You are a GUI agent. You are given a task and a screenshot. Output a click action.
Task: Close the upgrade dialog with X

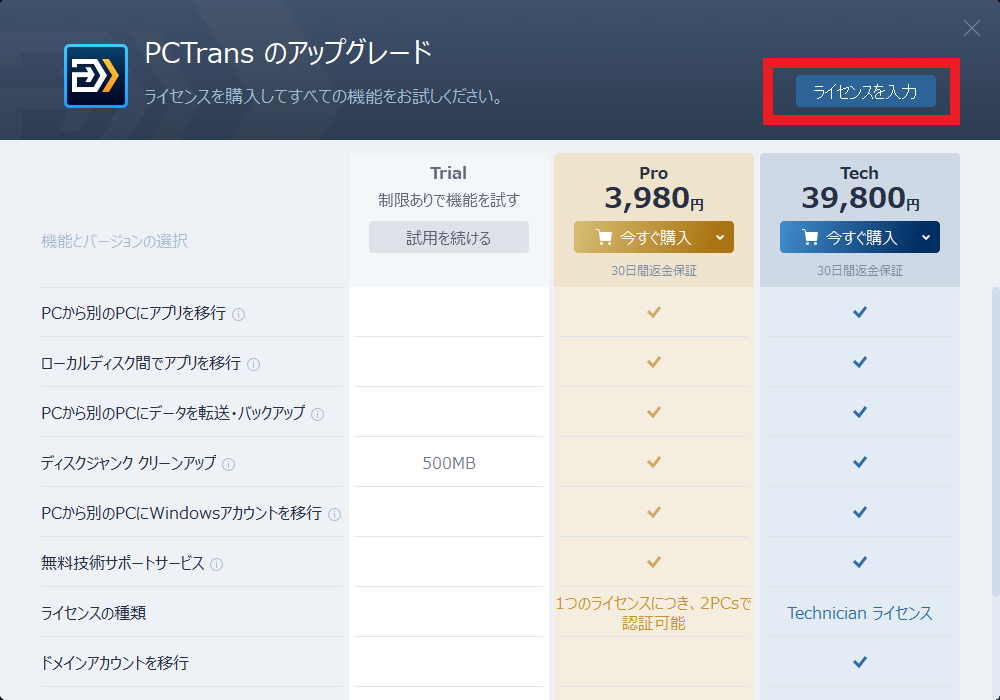[x=971, y=28]
